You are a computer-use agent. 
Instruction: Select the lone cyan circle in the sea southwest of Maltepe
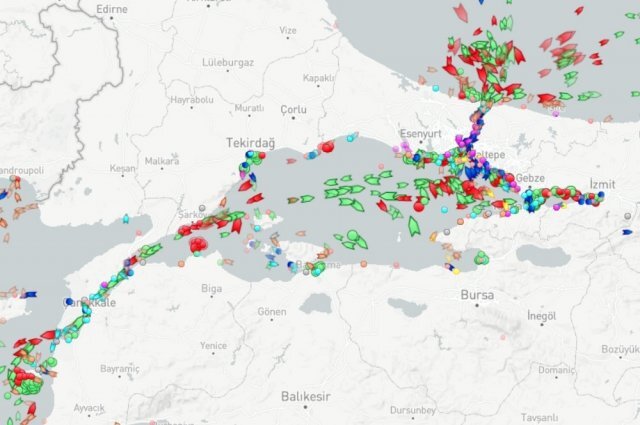[x=444, y=209]
